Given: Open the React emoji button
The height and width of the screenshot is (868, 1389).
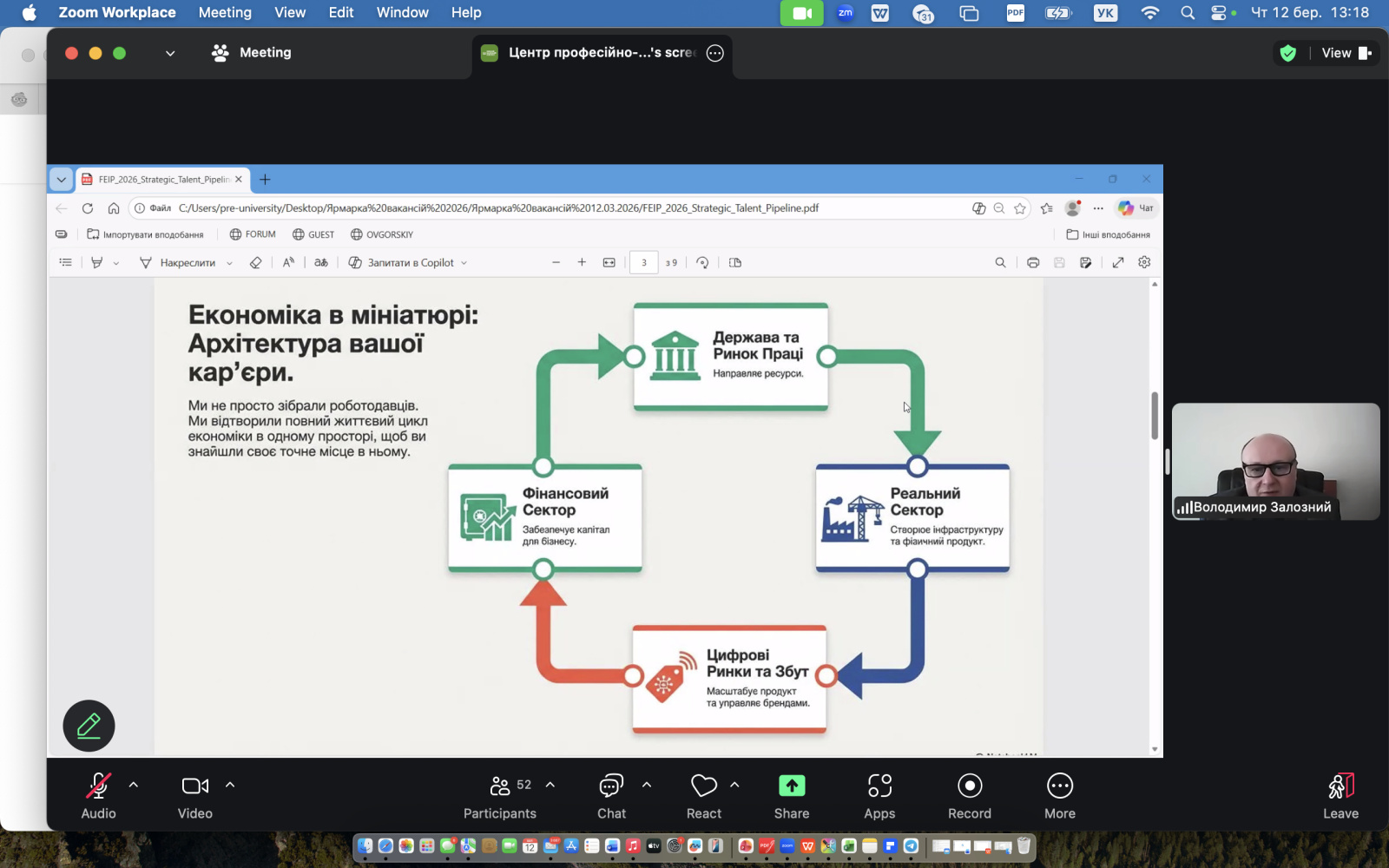Looking at the screenshot, I should (x=703, y=795).
